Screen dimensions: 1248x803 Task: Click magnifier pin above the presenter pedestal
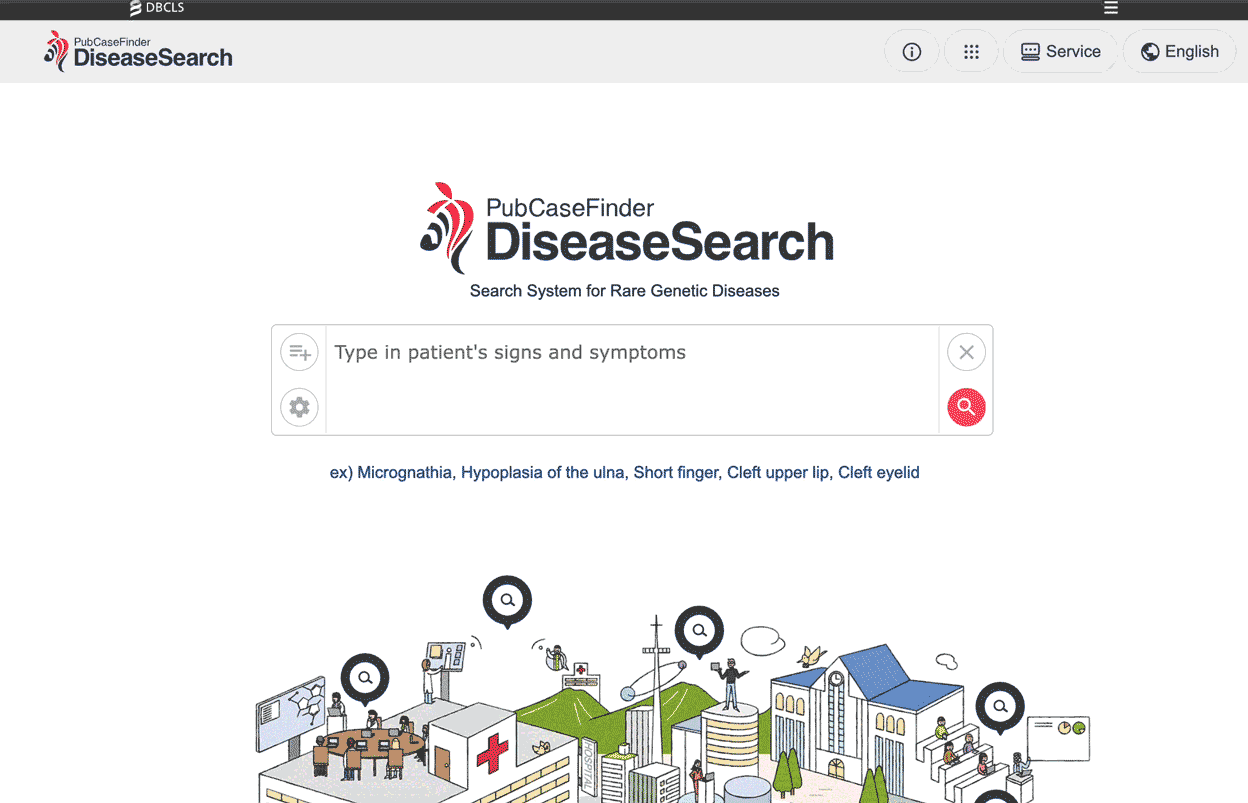(x=699, y=632)
